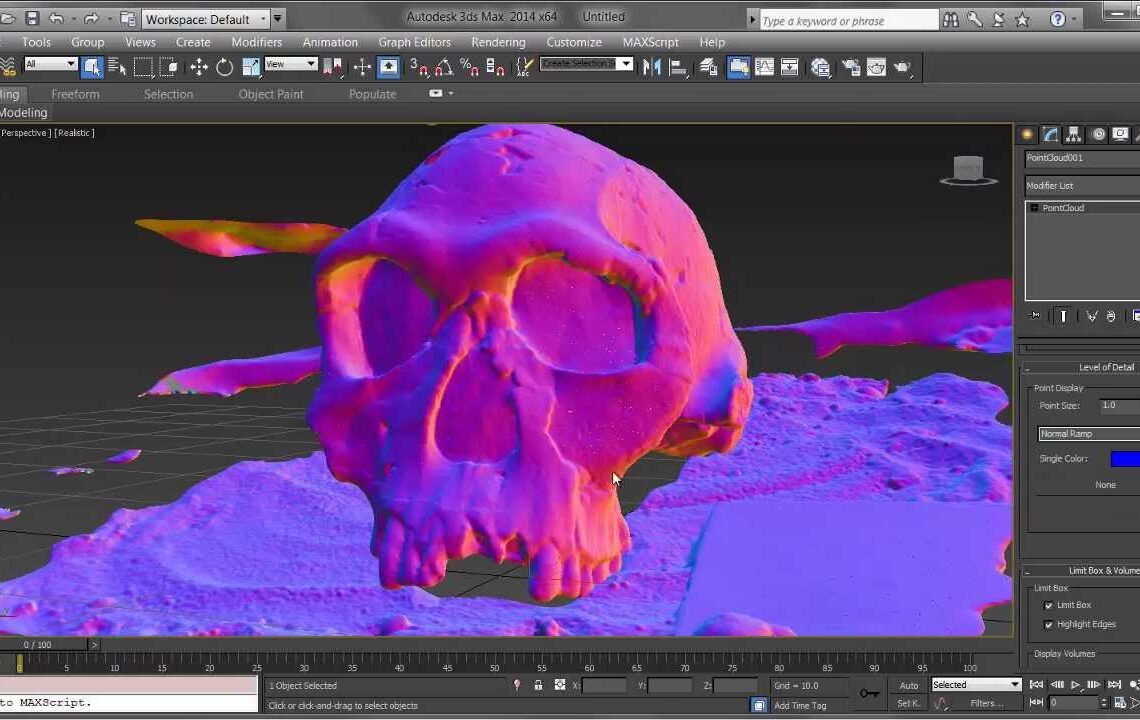Viewport: 1140px width, 720px height.
Task: Click the Set Key button
Action: [x=907, y=704]
